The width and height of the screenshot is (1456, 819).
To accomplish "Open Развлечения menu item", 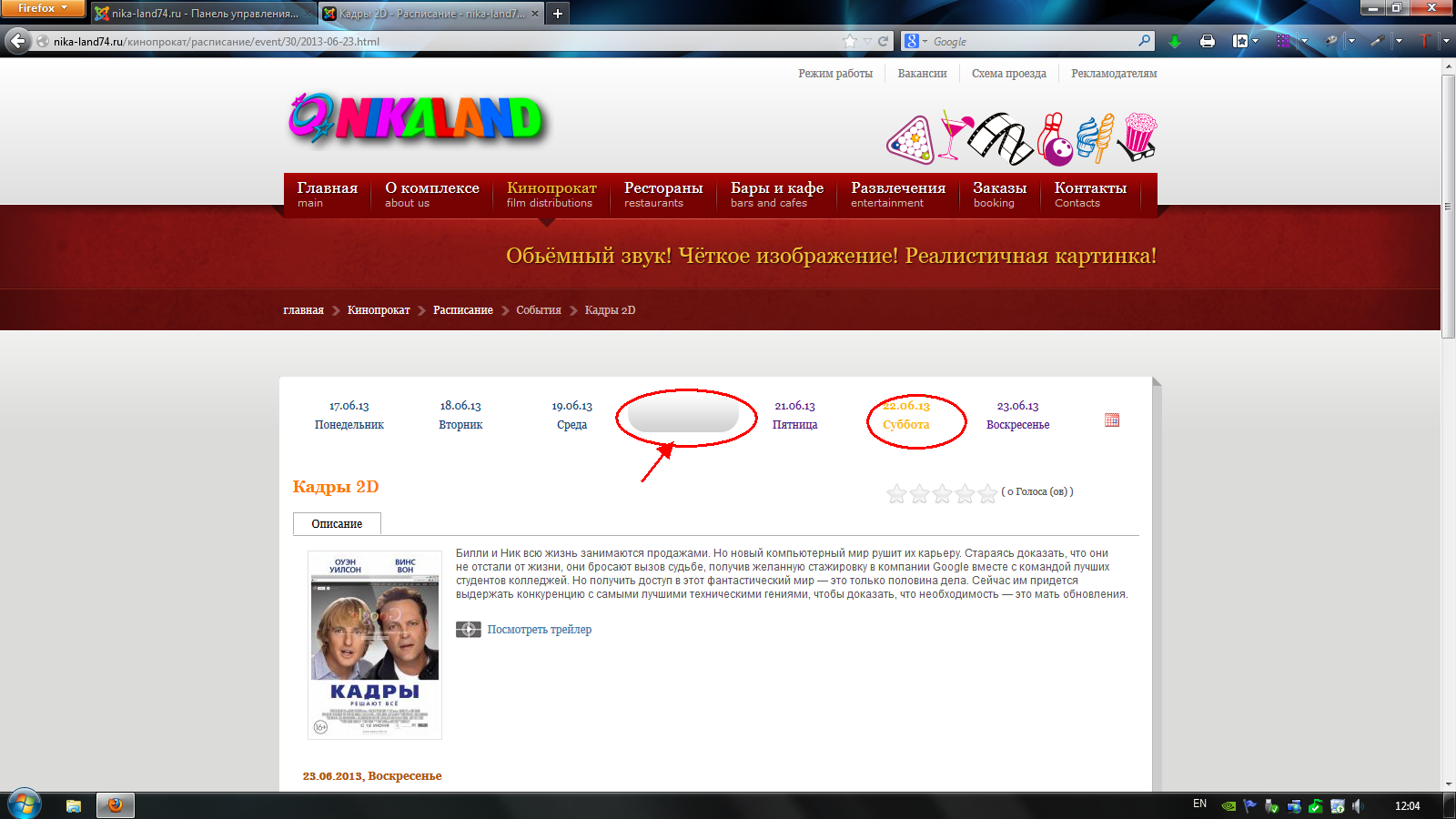I will [898, 194].
